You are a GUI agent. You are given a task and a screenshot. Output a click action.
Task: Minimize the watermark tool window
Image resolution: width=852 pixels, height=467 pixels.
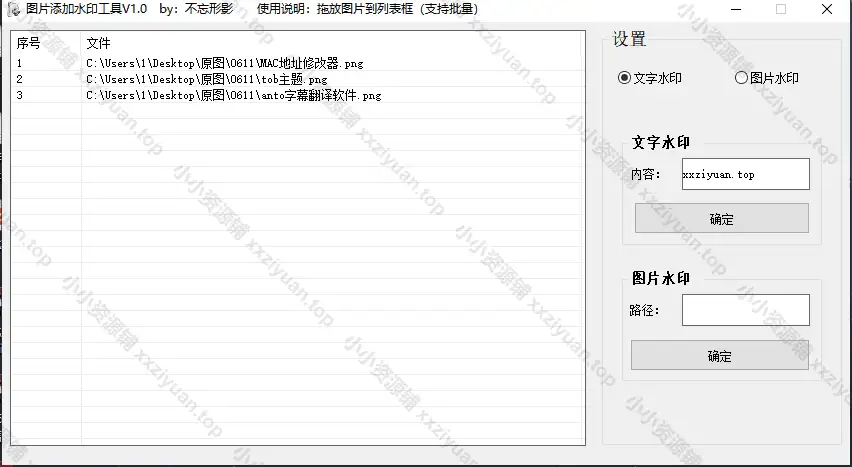coord(733,9)
